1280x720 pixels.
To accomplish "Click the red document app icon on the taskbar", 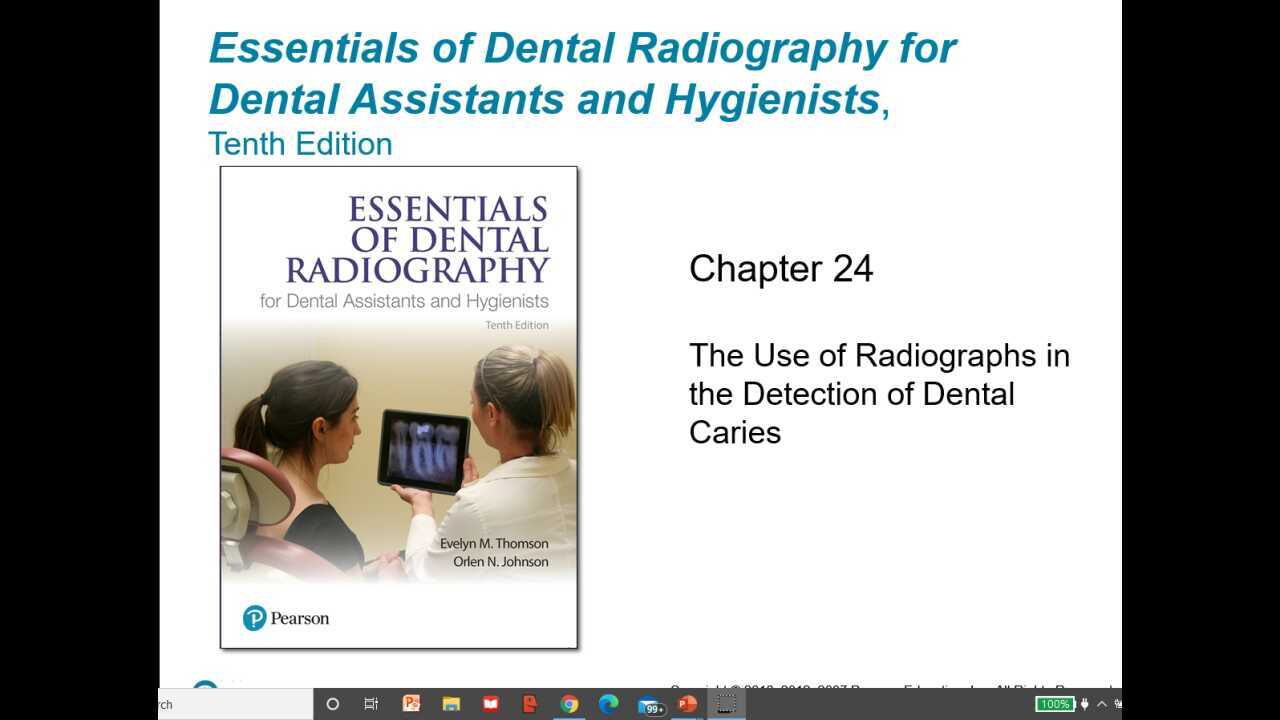I will [x=530, y=704].
